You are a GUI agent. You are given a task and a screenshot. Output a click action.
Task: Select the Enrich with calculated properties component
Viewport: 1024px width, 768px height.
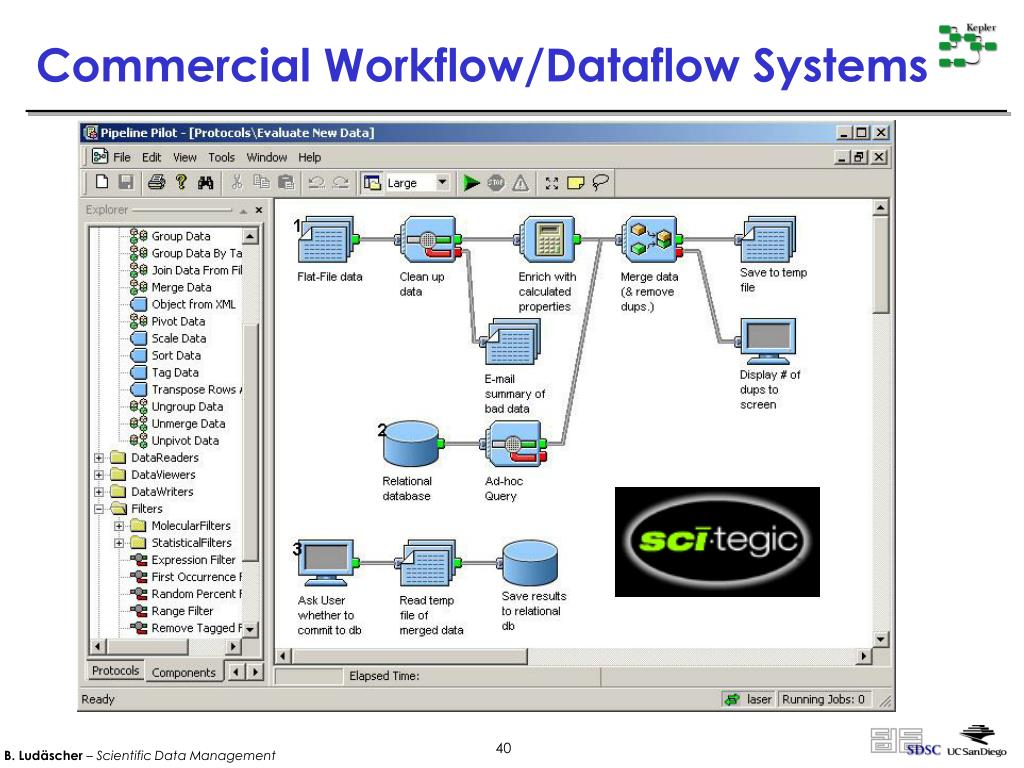click(549, 240)
